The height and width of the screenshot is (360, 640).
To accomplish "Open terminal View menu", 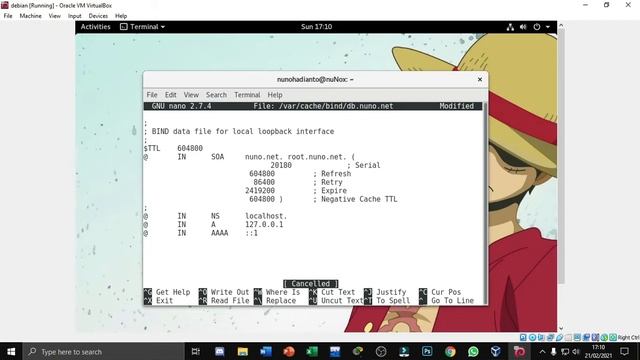I will coord(191,95).
